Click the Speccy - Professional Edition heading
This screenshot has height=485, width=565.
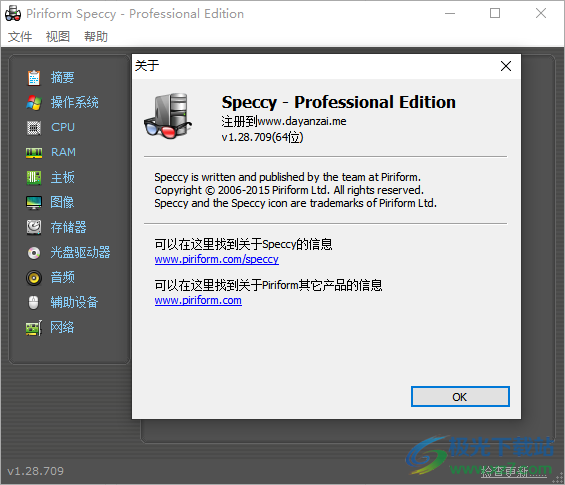339,102
